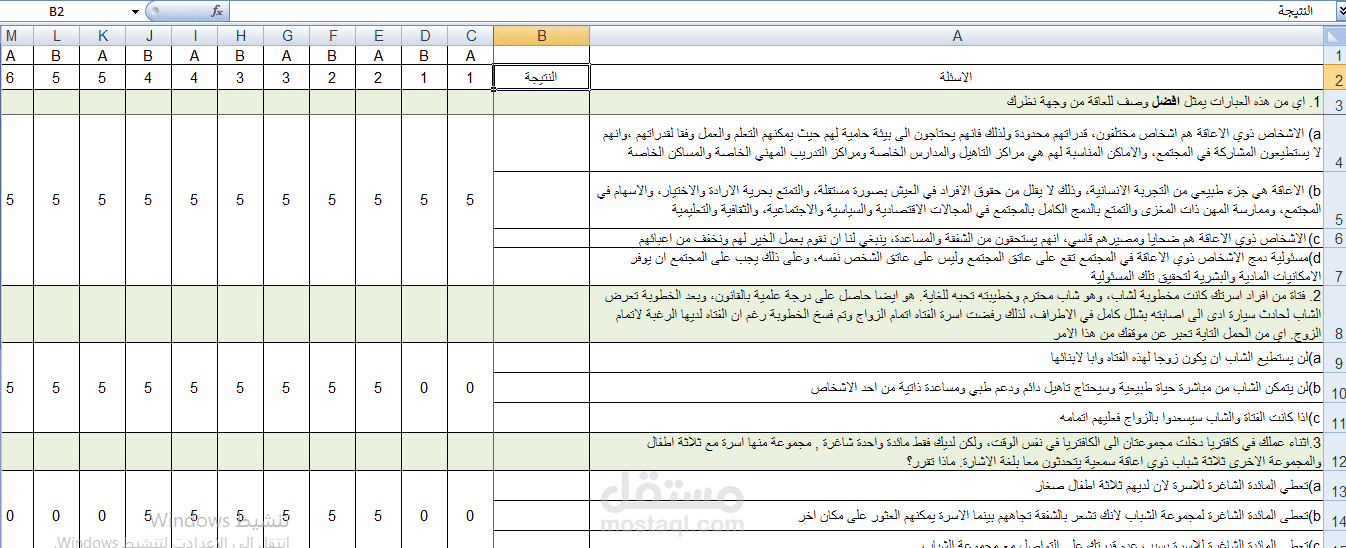The image size is (1346, 548).
Task: Select column L header
Action: pyautogui.click(x=56, y=36)
